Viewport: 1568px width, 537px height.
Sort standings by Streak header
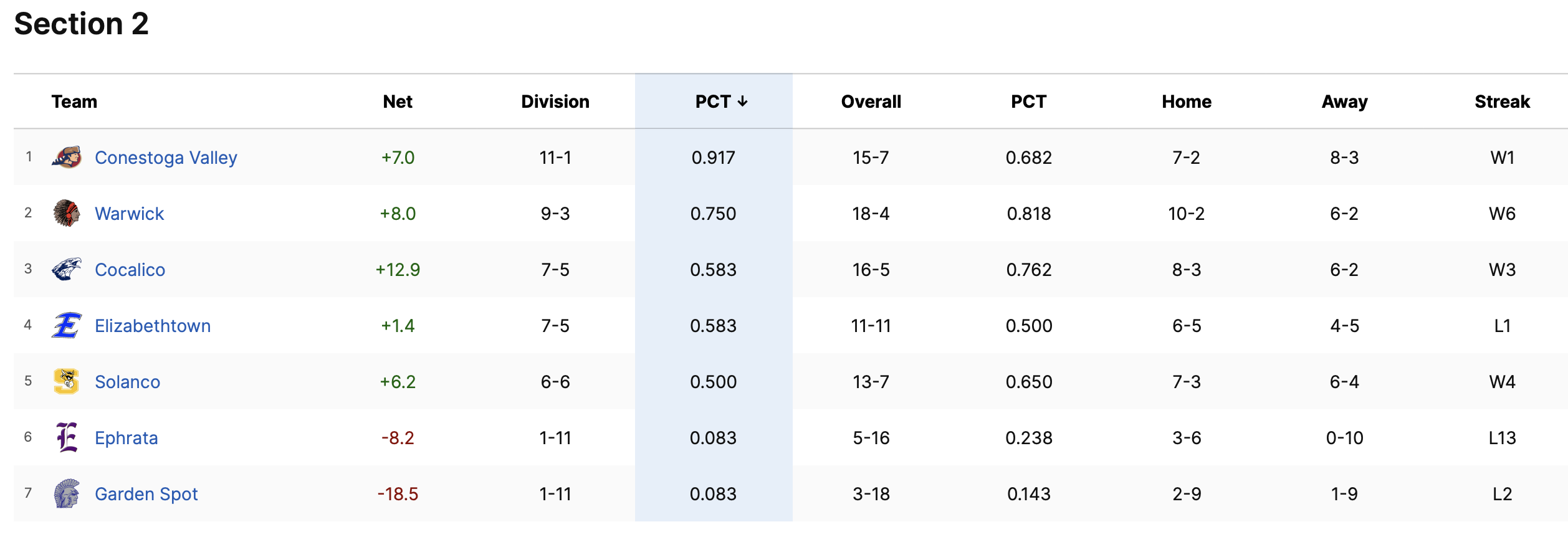[x=1502, y=102]
